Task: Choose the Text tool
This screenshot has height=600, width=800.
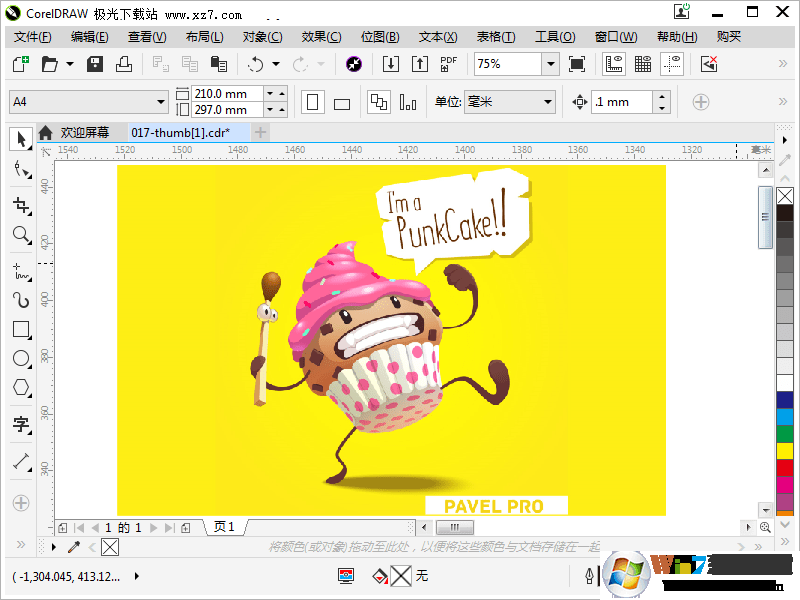Action: (x=20, y=424)
